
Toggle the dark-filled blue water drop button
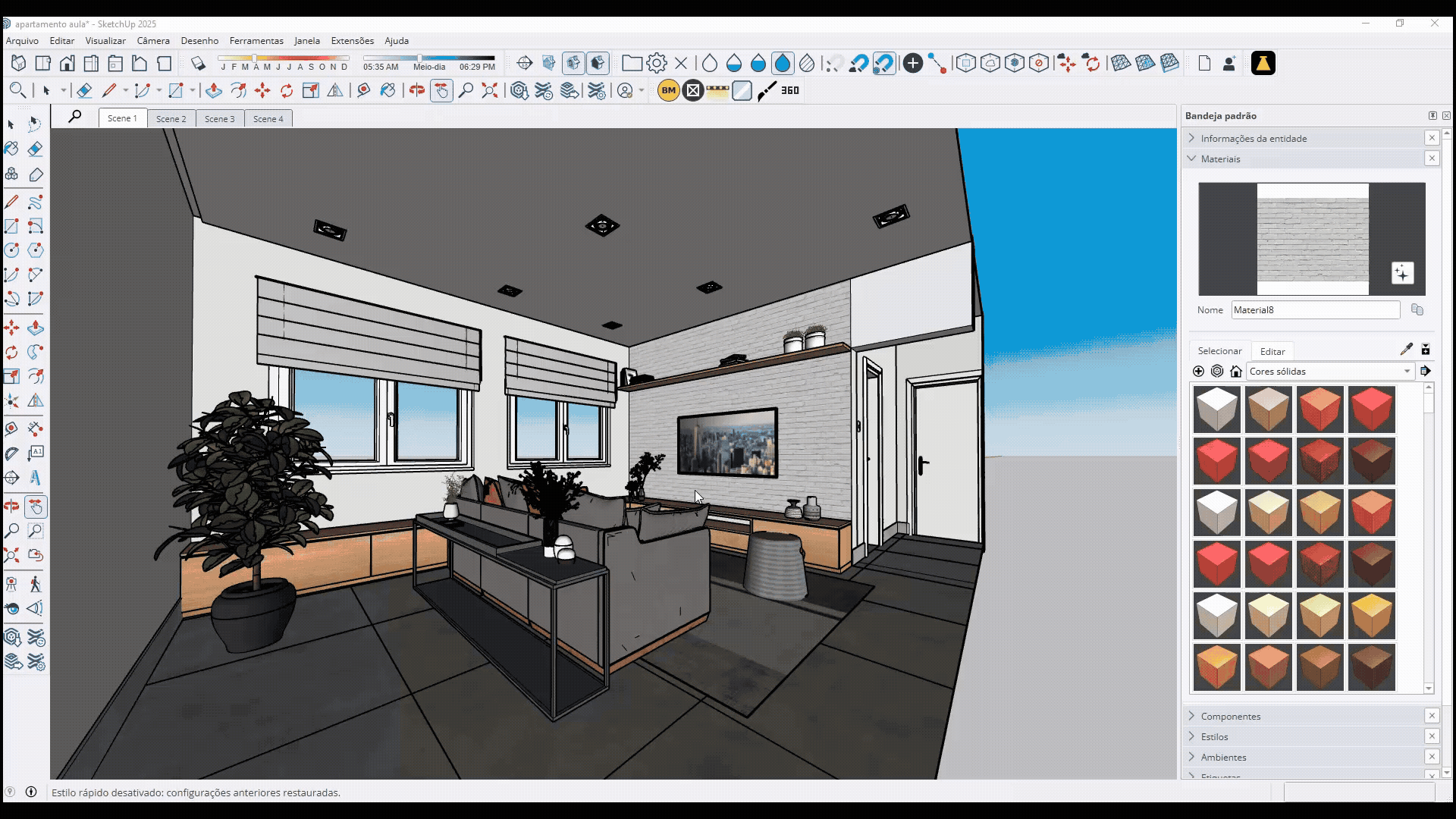pyautogui.click(x=783, y=64)
